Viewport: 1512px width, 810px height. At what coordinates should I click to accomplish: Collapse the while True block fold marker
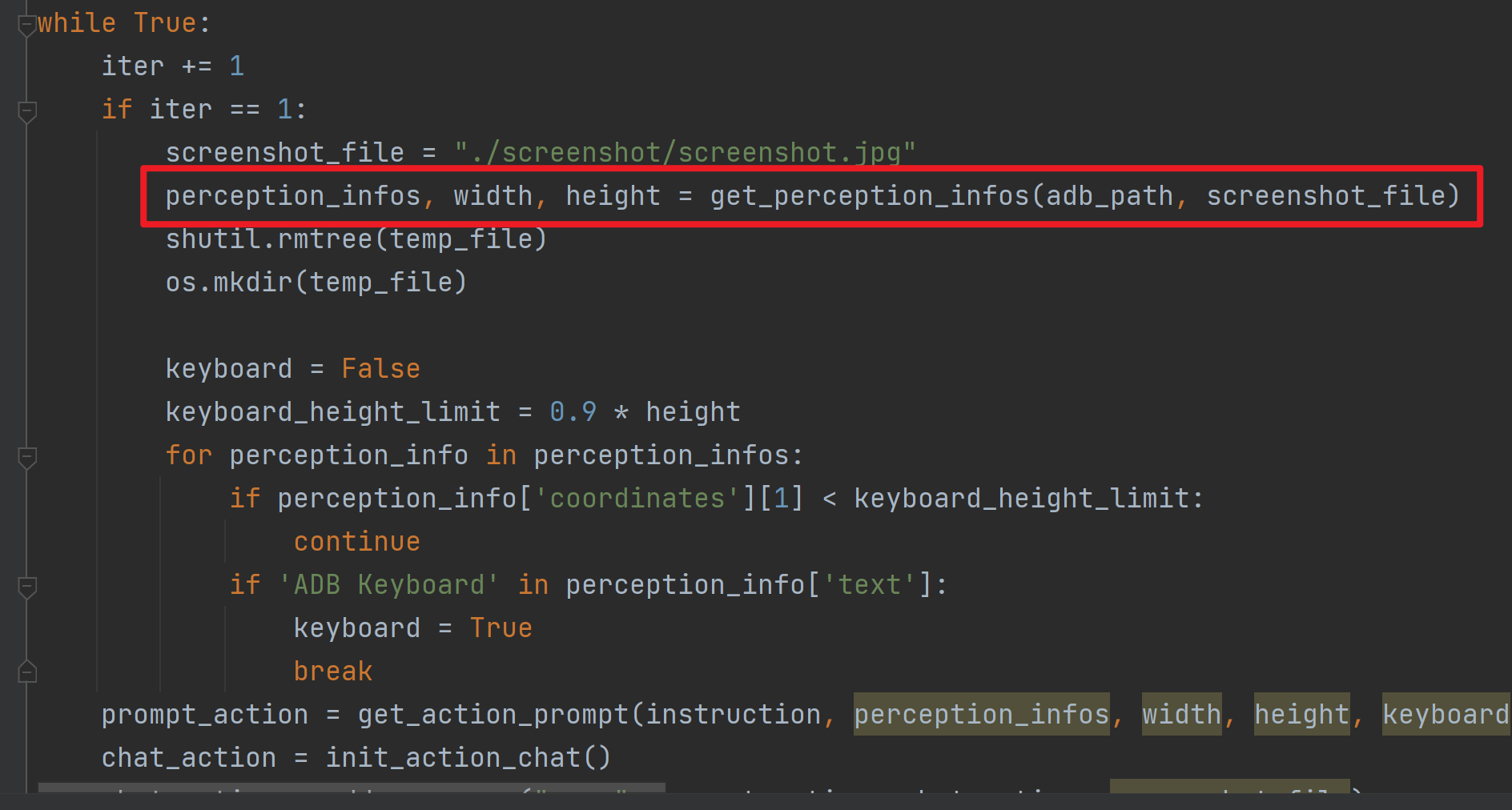click(26, 25)
